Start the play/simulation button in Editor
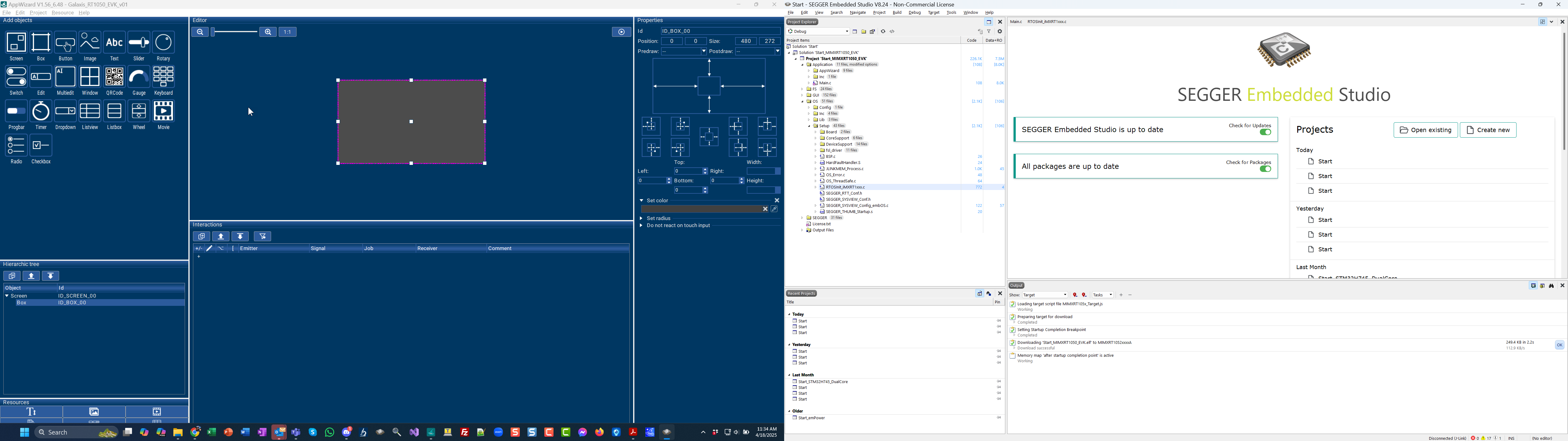The image size is (1568, 441). point(621,32)
